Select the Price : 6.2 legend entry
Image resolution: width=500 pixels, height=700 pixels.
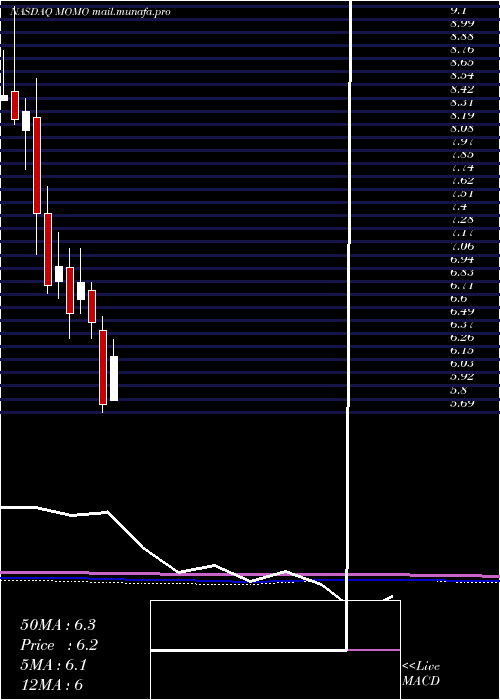(x=59, y=645)
